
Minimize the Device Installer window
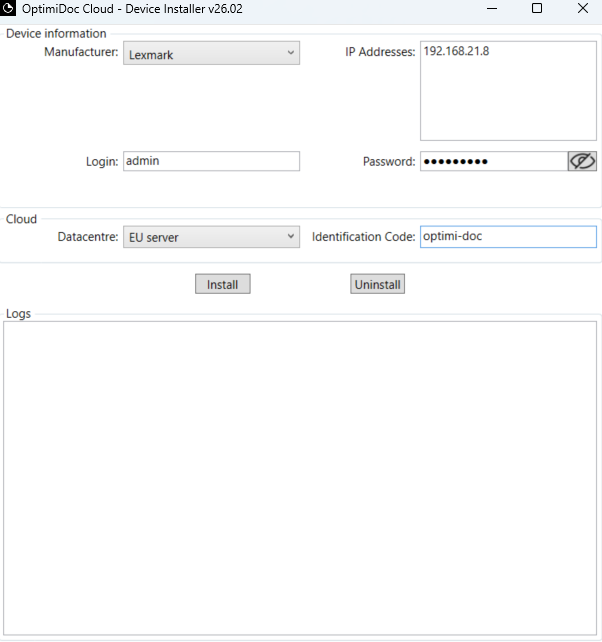(x=491, y=9)
